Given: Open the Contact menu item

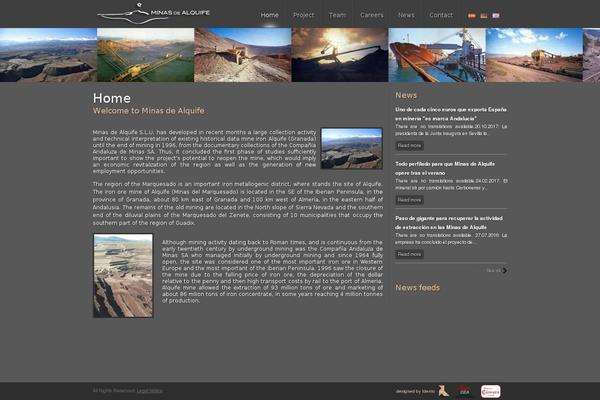Looking at the screenshot, I should pyautogui.click(x=441, y=15).
